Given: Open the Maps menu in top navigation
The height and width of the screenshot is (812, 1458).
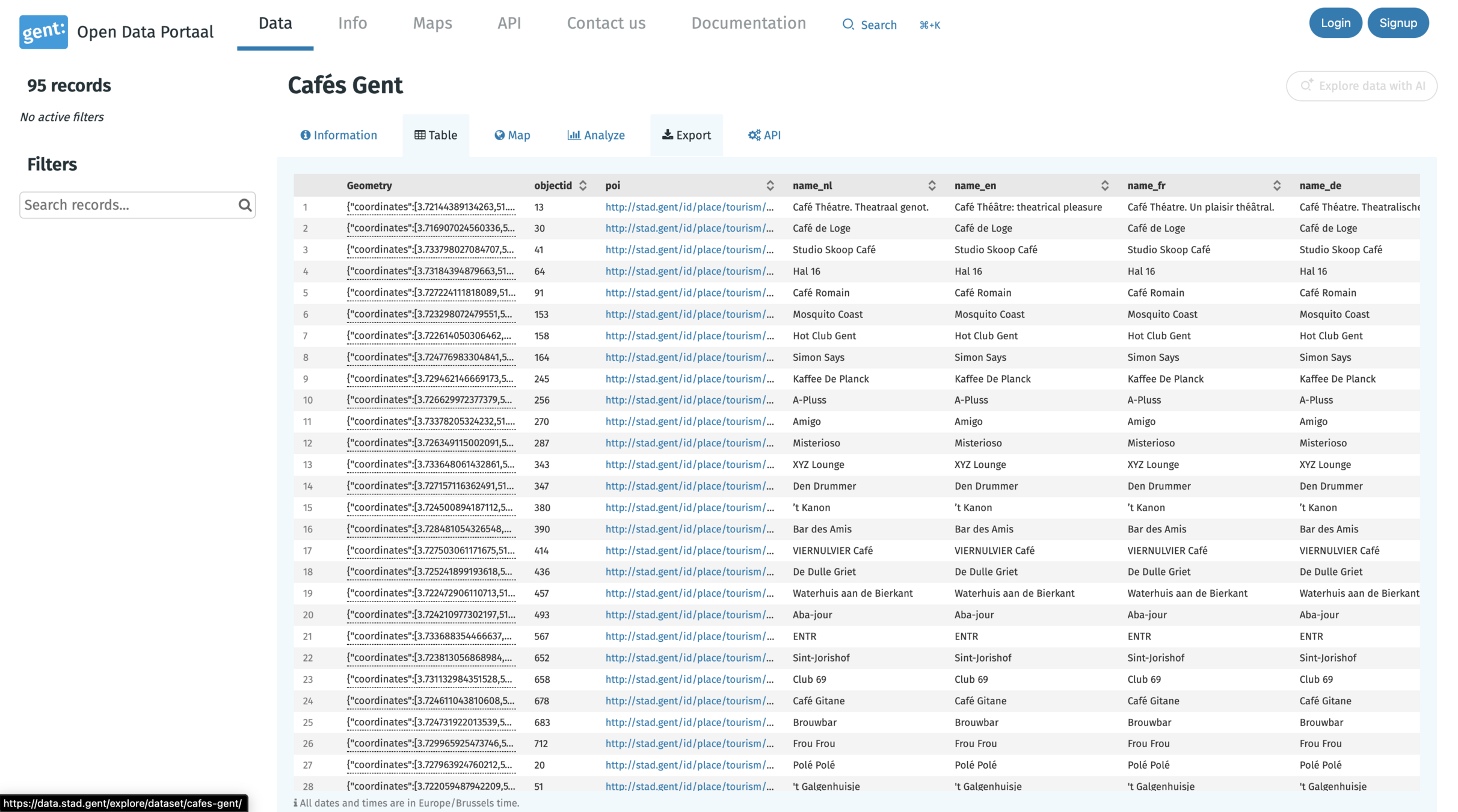Looking at the screenshot, I should point(432,23).
